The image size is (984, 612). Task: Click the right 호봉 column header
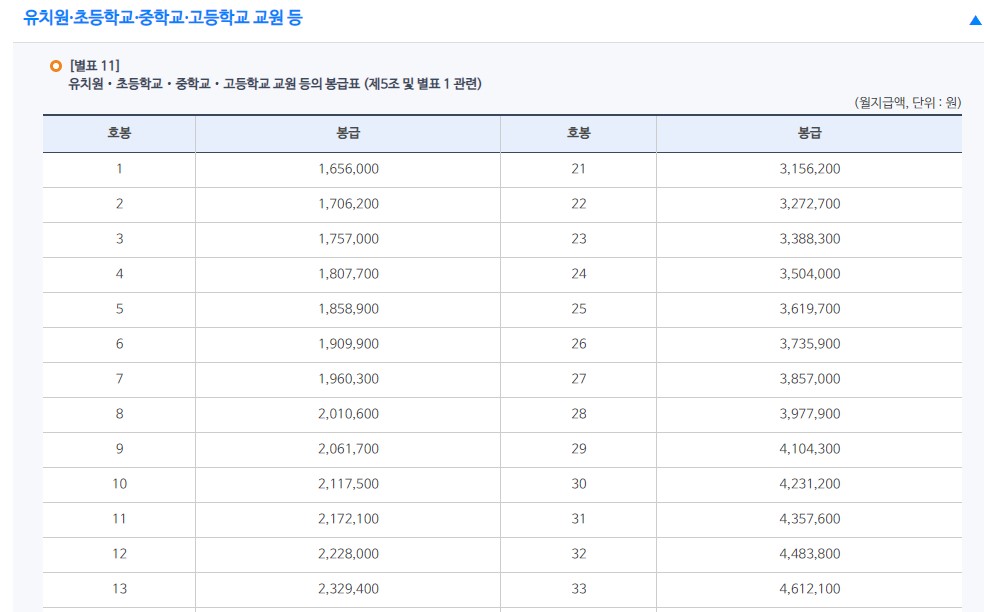579,133
